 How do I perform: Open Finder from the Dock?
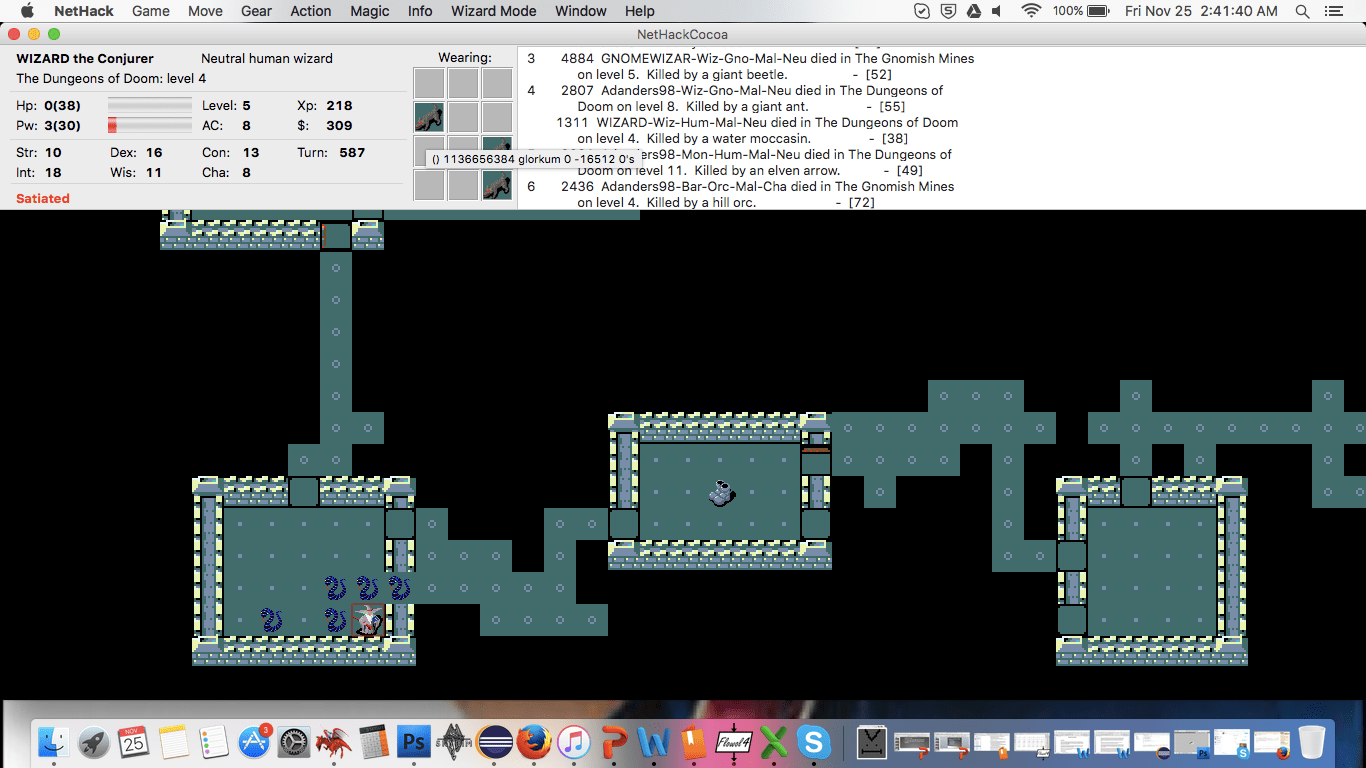click(x=54, y=742)
